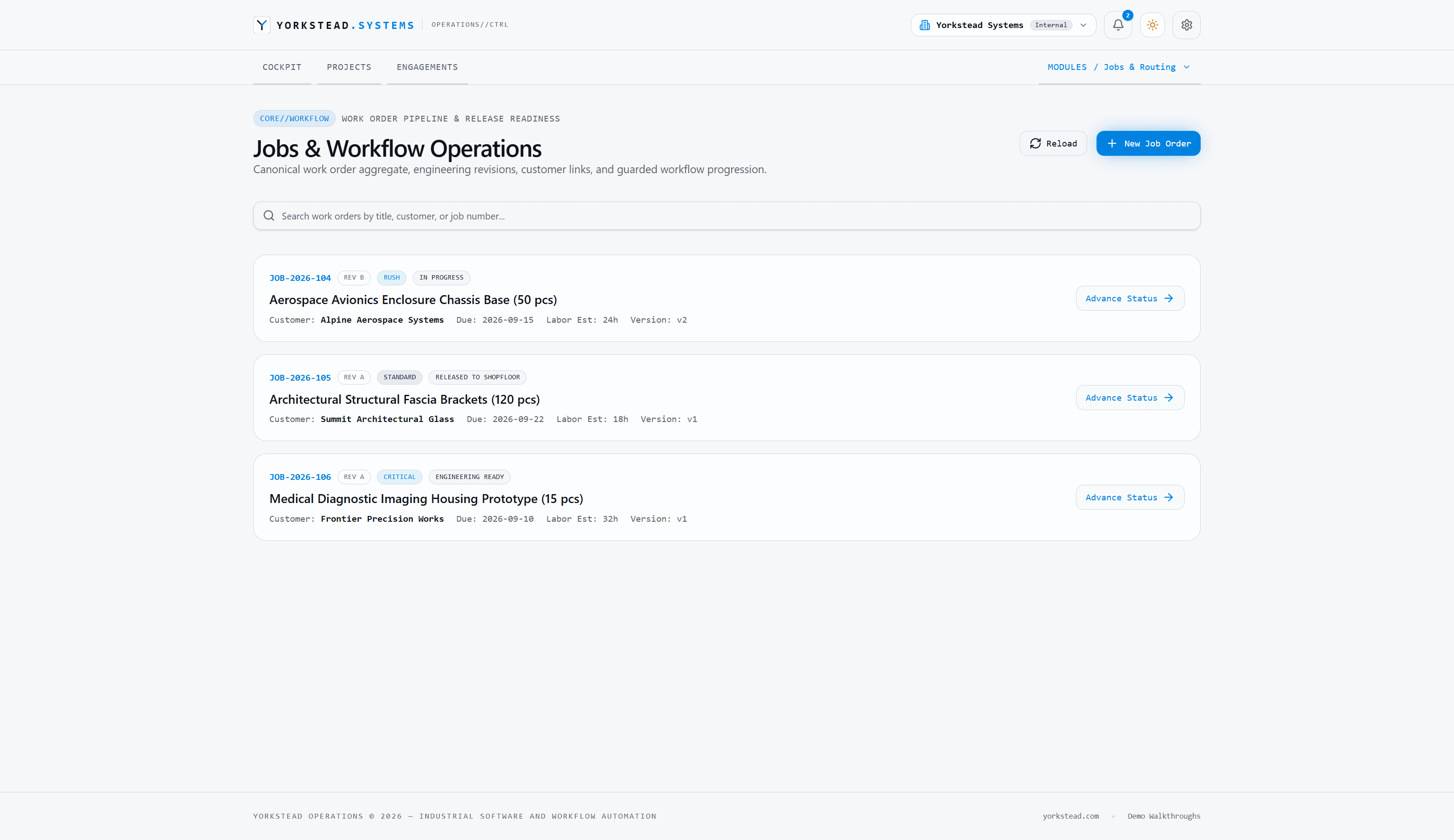1454x840 pixels.
Task: Click the RUSH priority badge
Action: pos(392,277)
